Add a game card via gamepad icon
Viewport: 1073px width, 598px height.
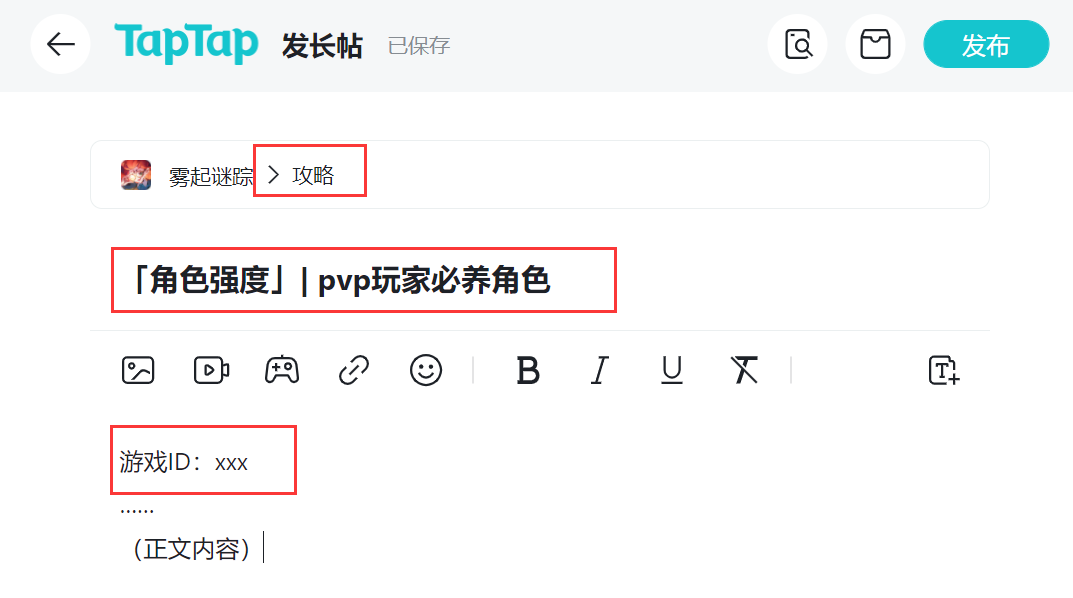[x=282, y=370]
